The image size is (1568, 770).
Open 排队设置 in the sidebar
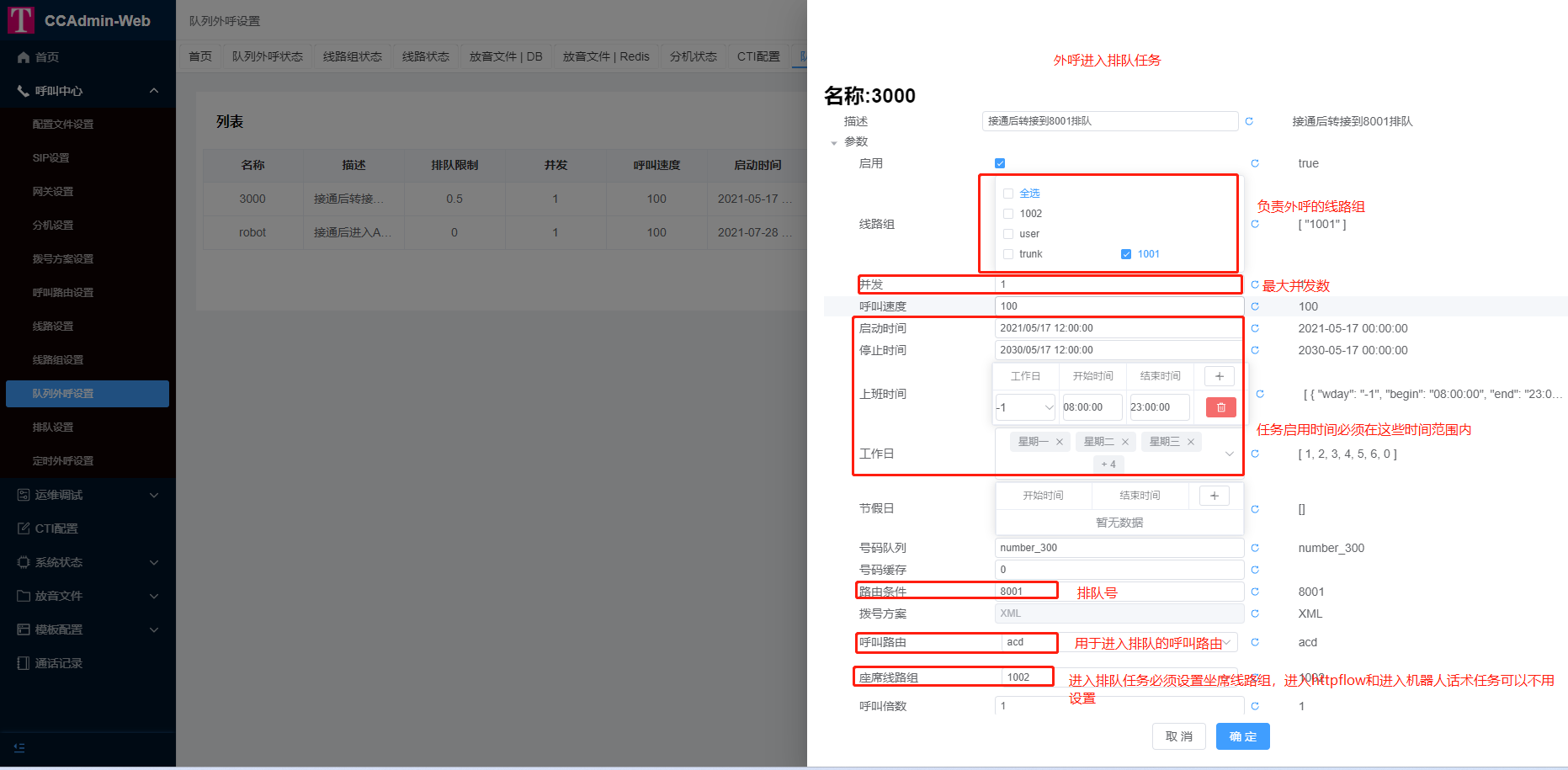click(x=53, y=427)
